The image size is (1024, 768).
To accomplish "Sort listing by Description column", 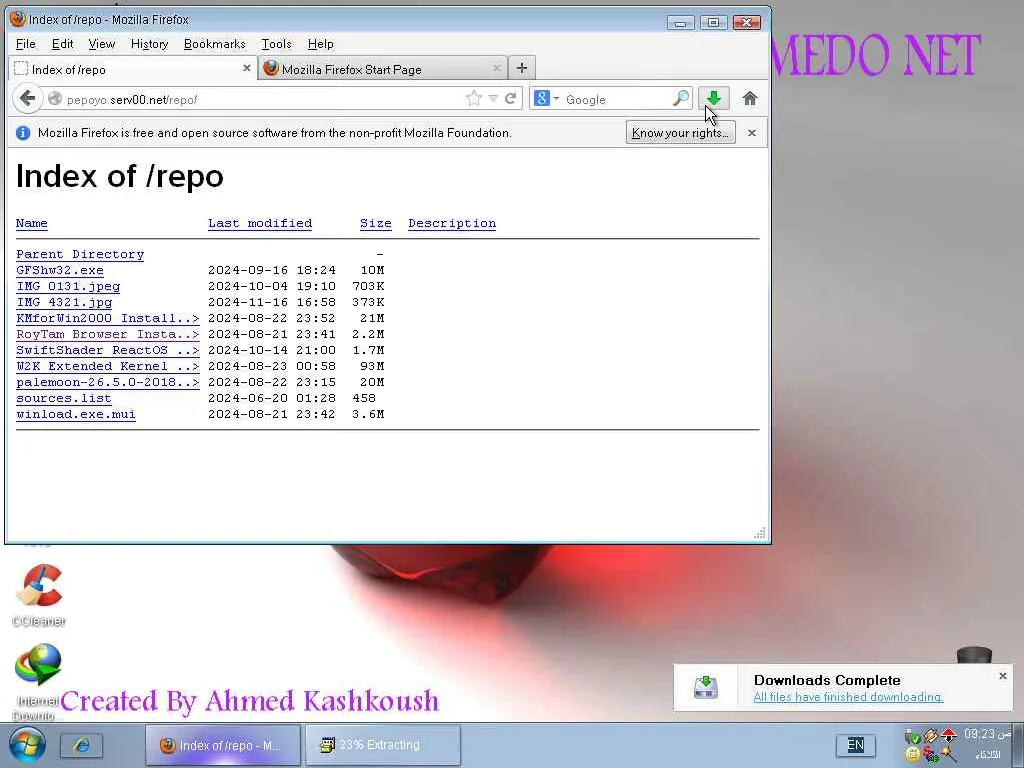I will coord(452,223).
